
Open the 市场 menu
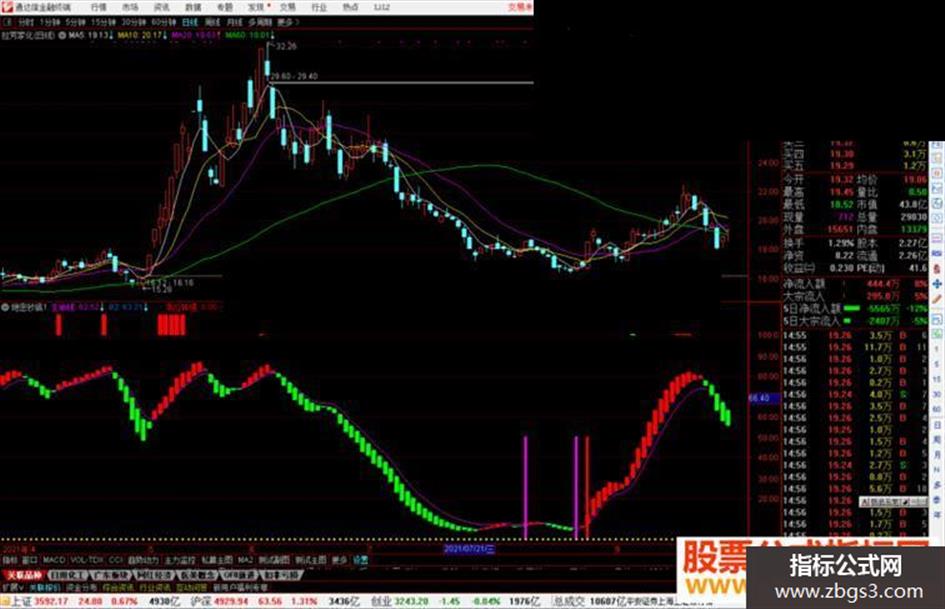coord(130,7)
